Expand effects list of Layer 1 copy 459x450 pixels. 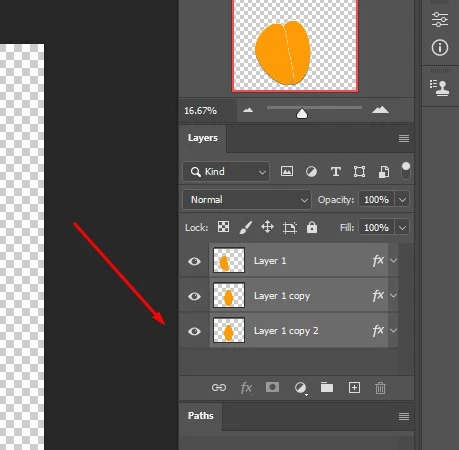tap(393, 295)
